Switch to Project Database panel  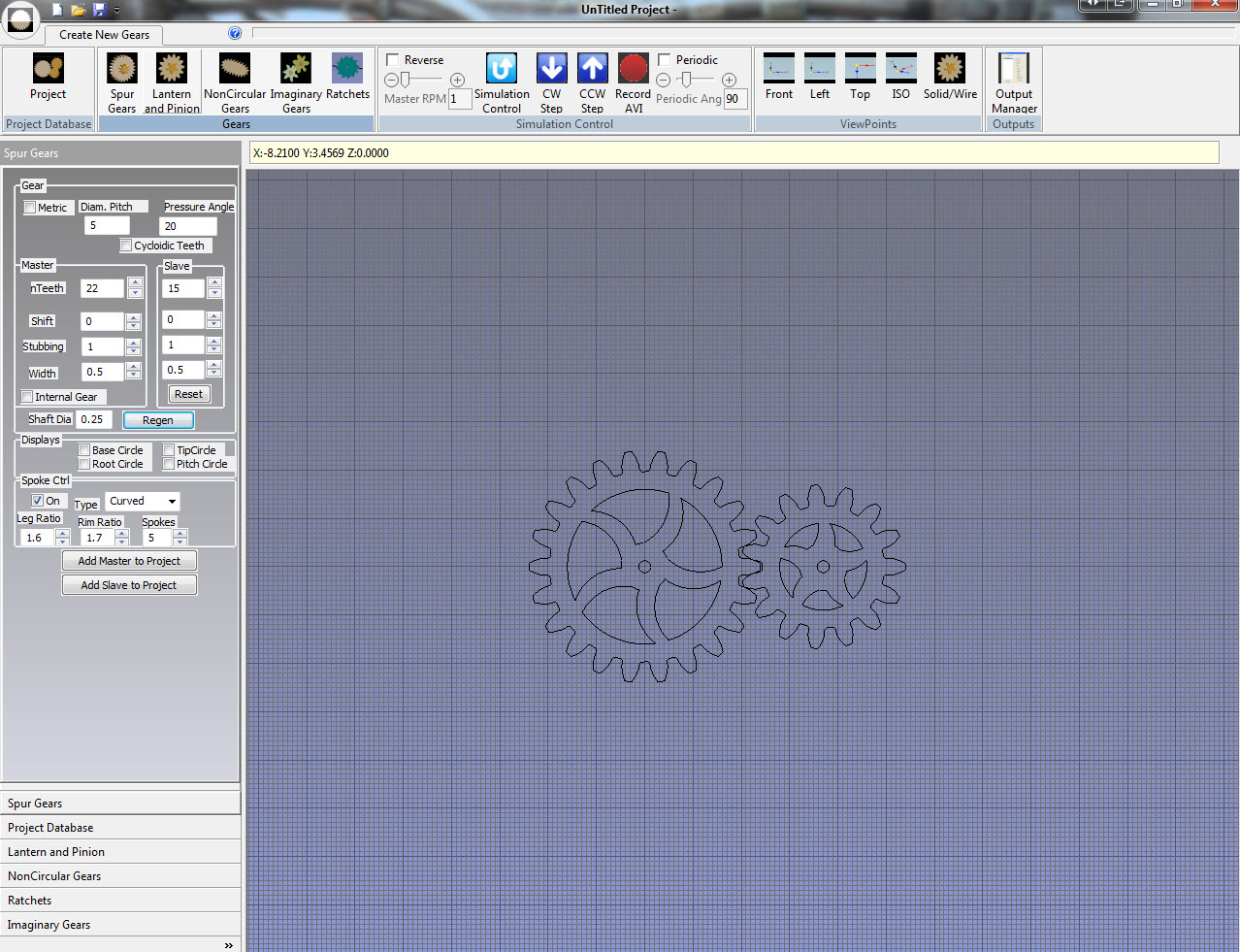pos(50,828)
